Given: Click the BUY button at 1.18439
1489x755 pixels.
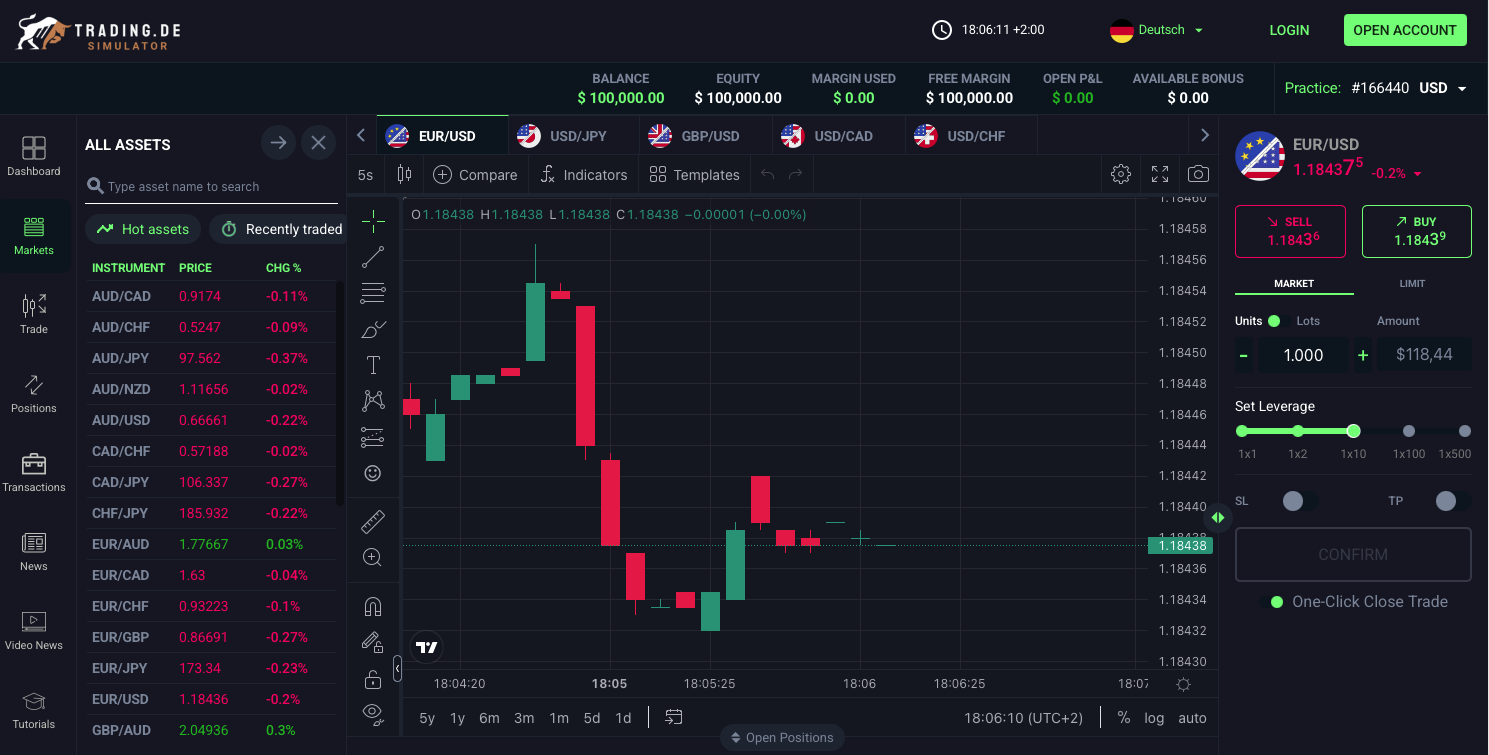Looking at the screenshot, I should pyautogui.click(x=1416, y=231).
